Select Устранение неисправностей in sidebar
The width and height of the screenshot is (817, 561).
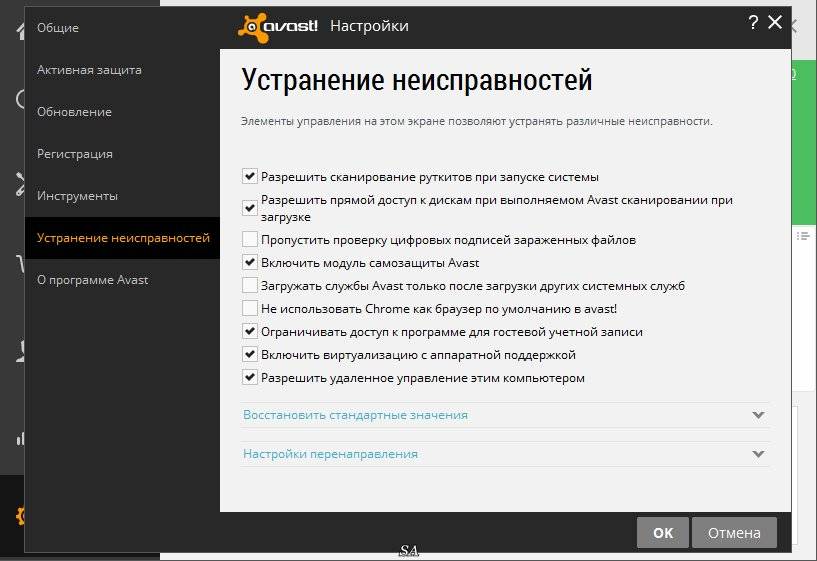coord(123,238)
